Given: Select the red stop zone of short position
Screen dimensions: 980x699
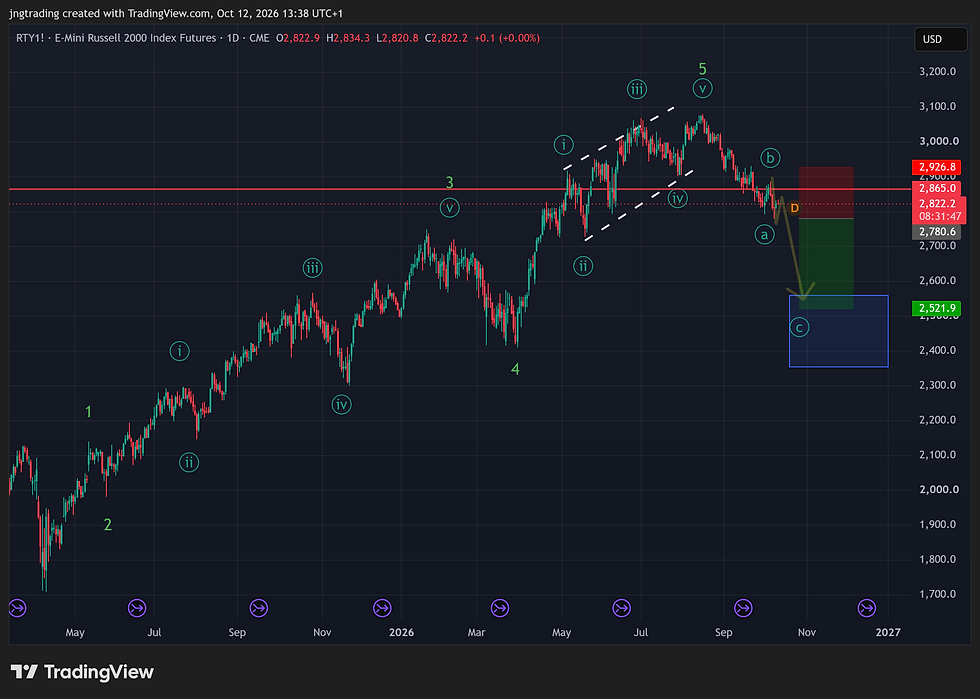Looking at the screenshot, I should [826, 193].
